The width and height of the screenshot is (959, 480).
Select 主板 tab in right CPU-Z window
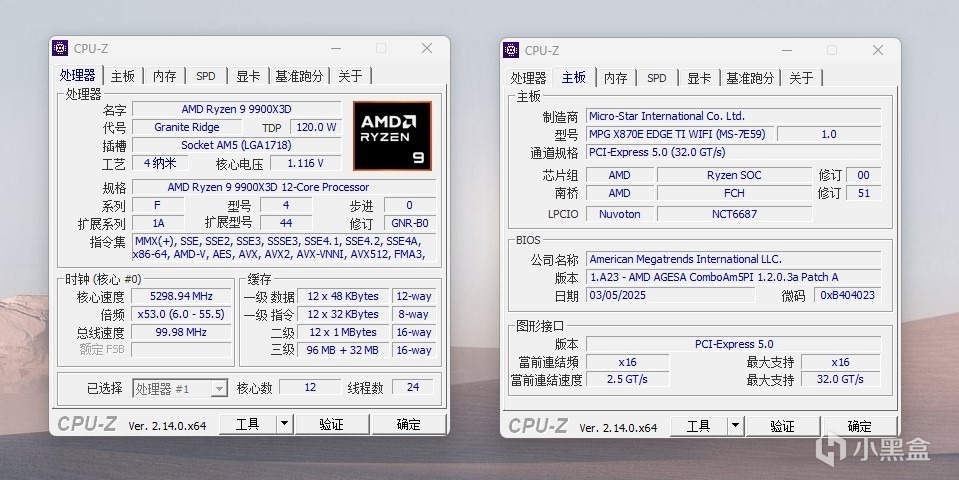pyautogui.click(x=574, y=77)
